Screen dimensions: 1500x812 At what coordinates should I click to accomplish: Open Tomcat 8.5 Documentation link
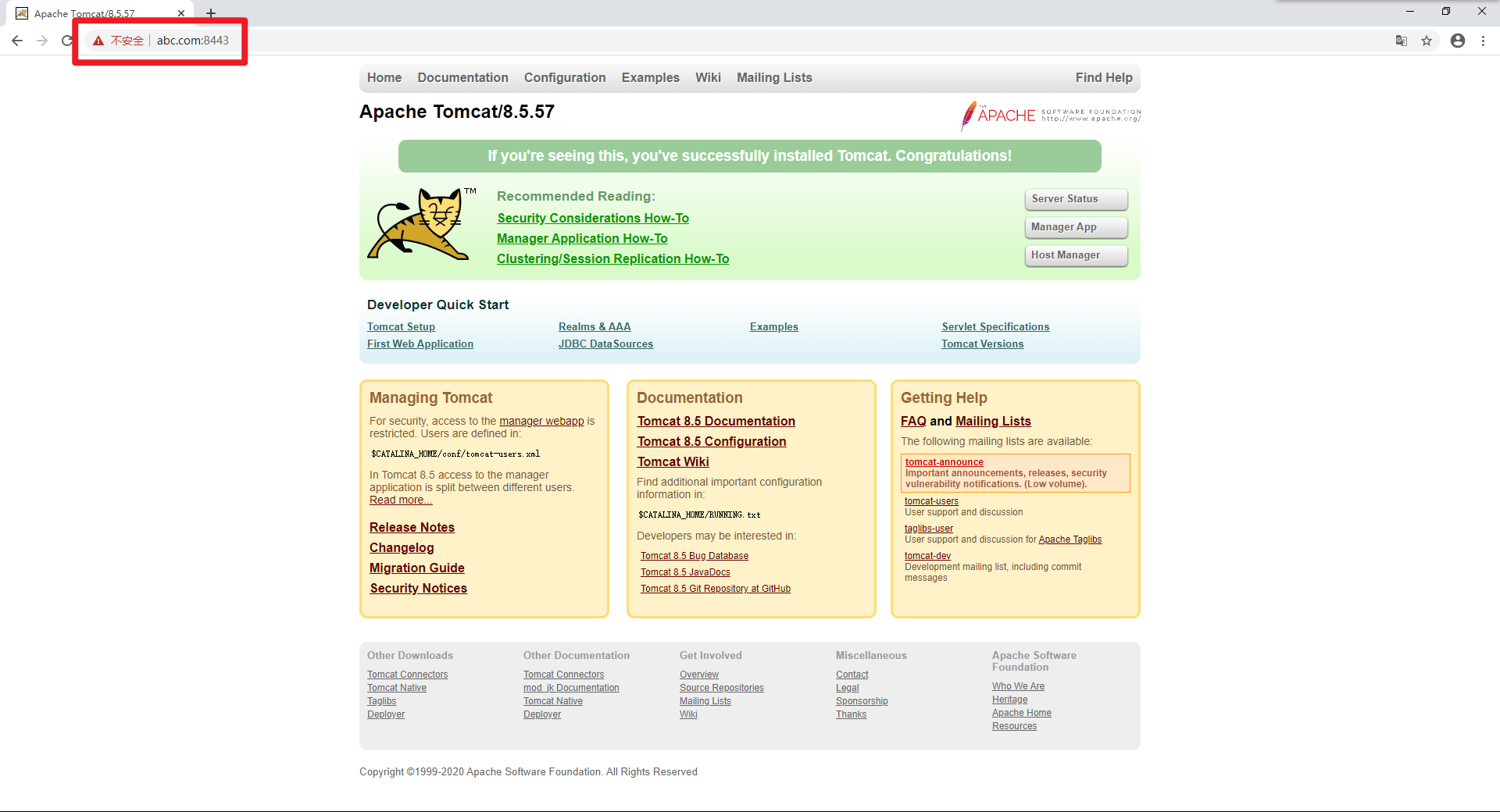716,422
